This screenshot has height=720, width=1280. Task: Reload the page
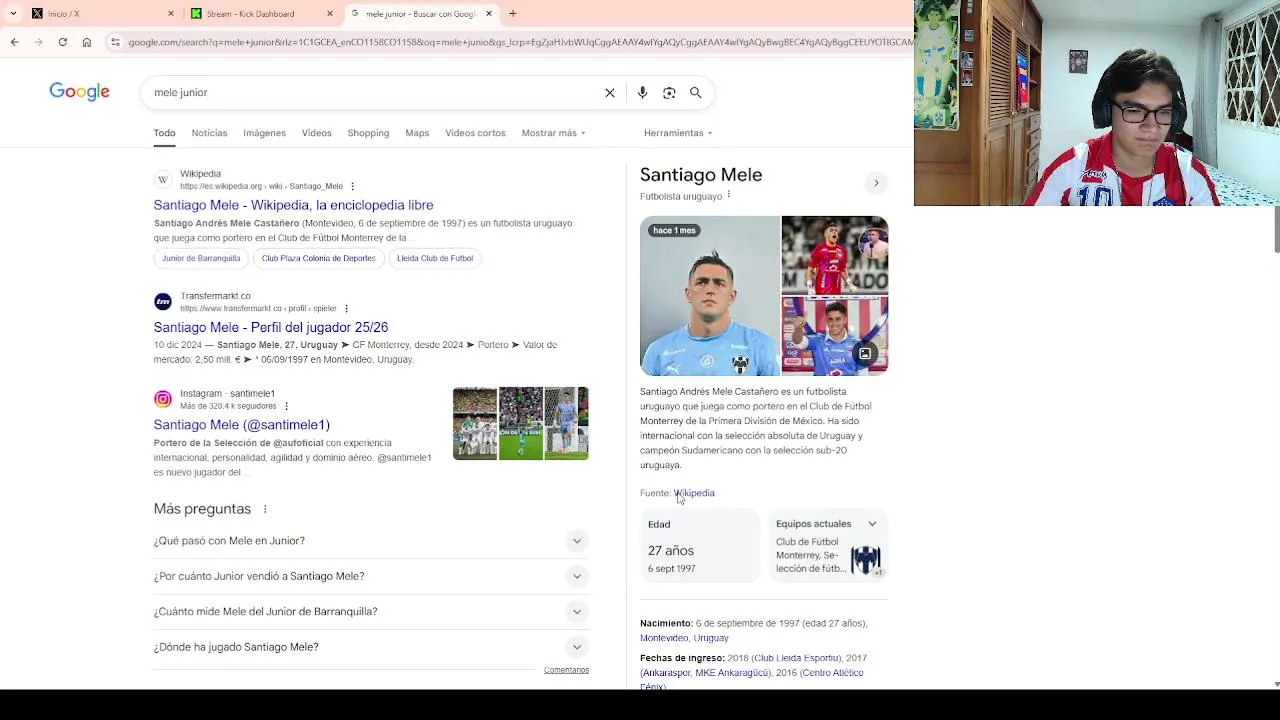pyautogui.click(x=62, y=42)
